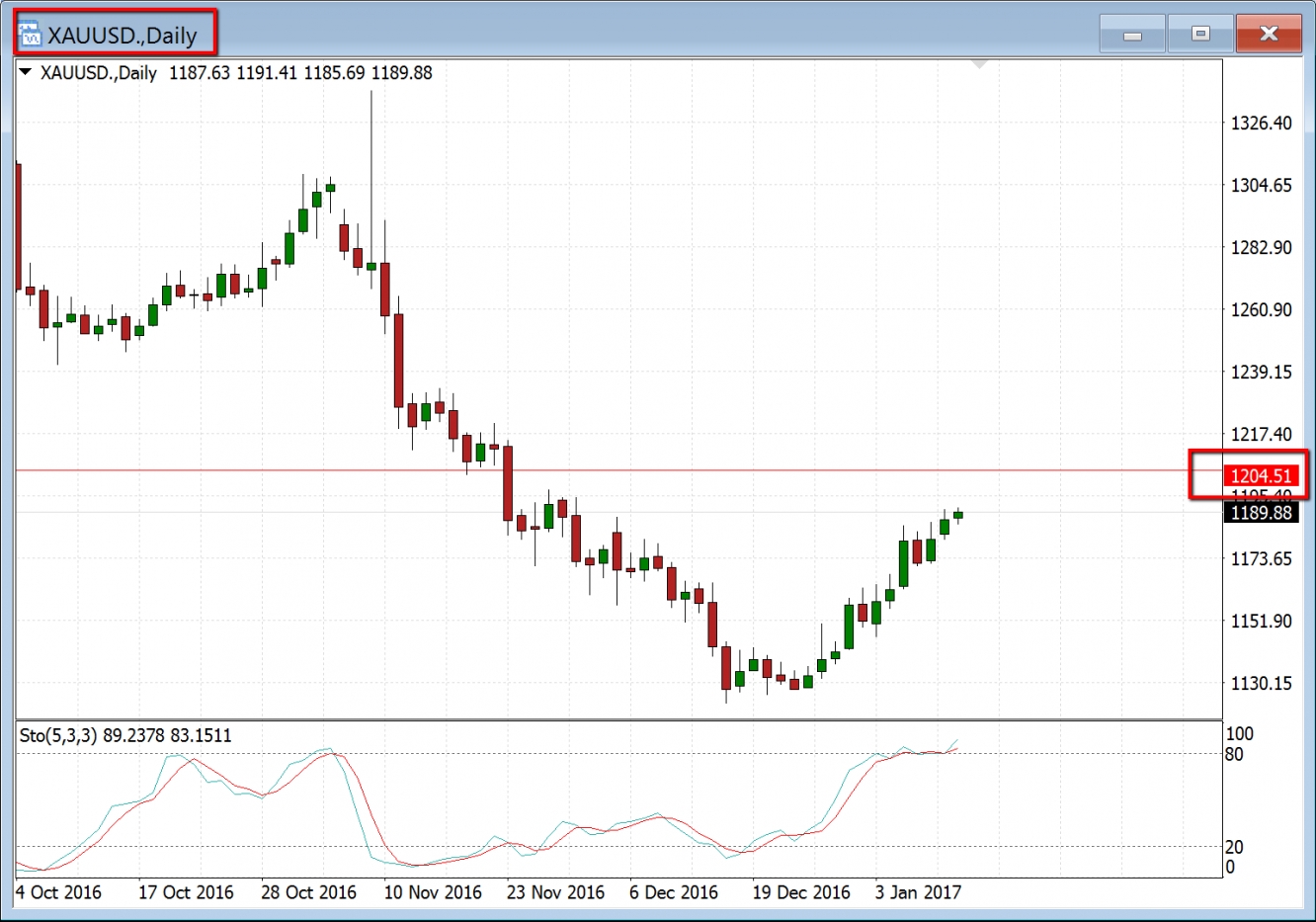Click the 10 Nov 2016 date label
Image resolution: width=1316 pixels, height=922 pixels.
(x=433, y=892)
